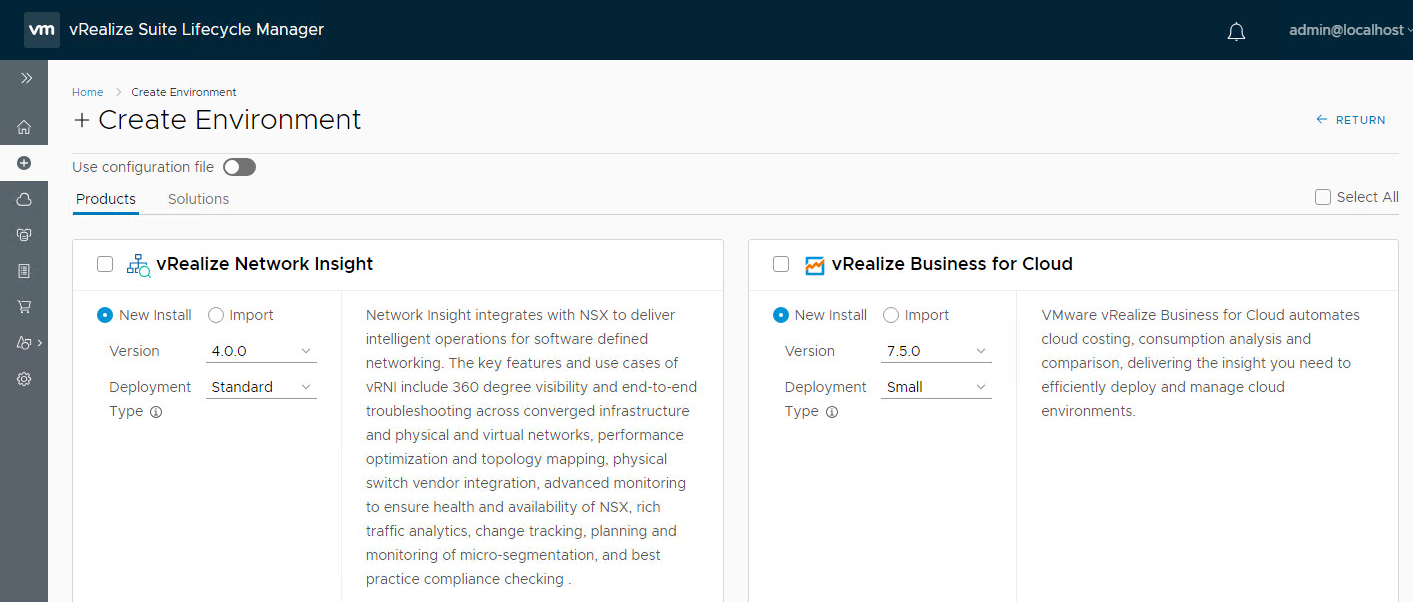Open the settings gear sidebar icon

tap(24, 379)
